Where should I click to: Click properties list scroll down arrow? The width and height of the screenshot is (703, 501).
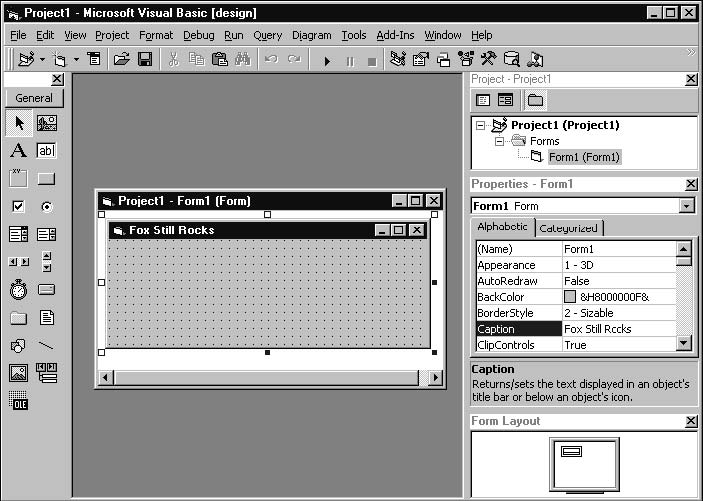[x=683, y=343]
